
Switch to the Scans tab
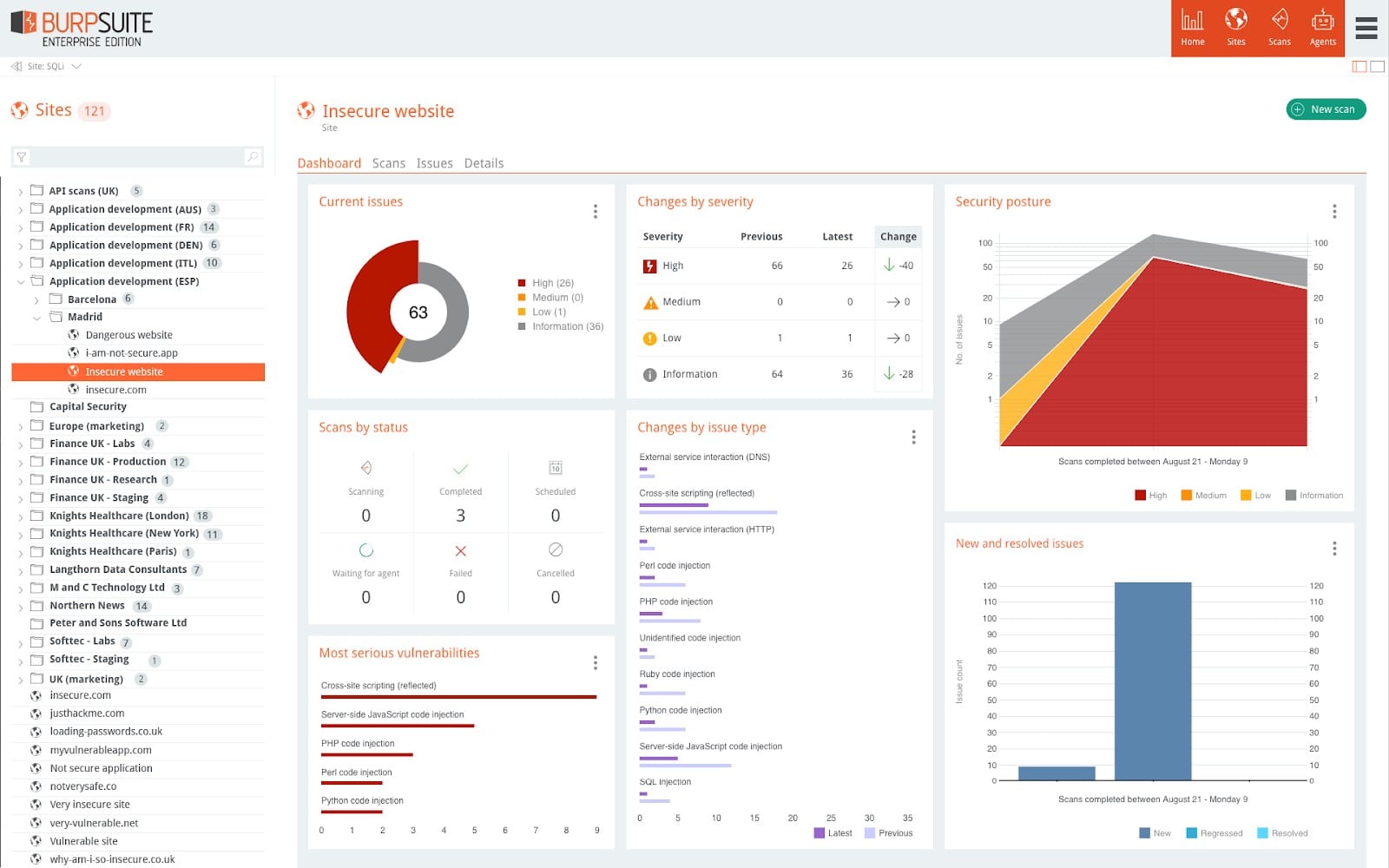point(389,163)
